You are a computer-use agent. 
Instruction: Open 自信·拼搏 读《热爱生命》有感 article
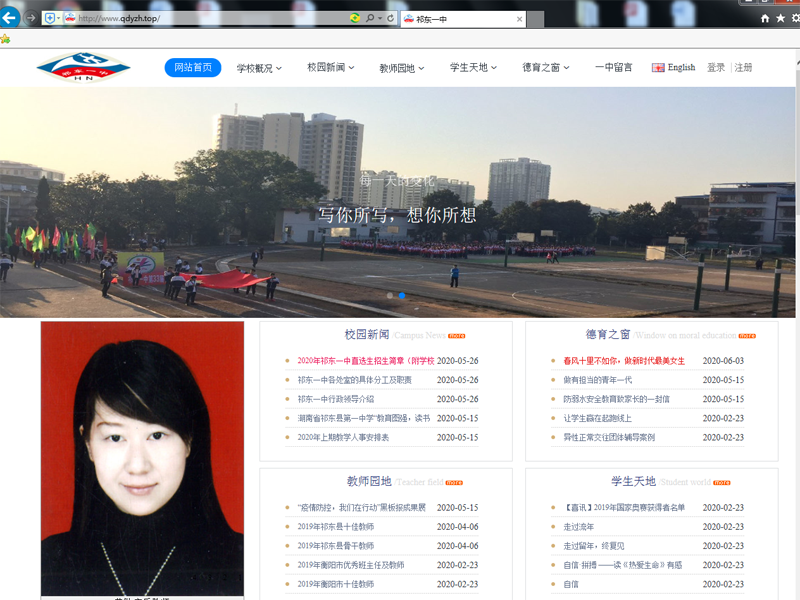point(622,565)
